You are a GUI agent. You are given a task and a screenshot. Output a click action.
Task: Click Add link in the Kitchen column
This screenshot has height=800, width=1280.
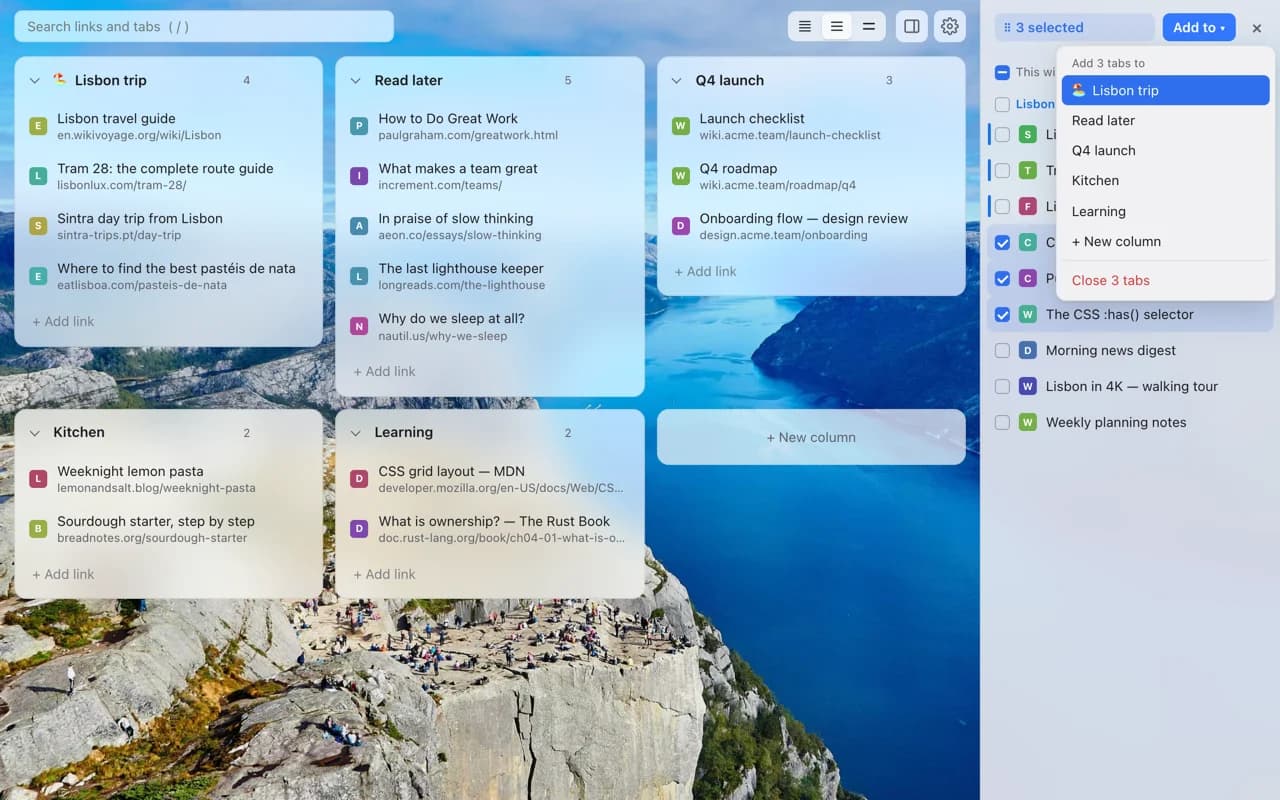pyautogui.click(x=63, y=574)
